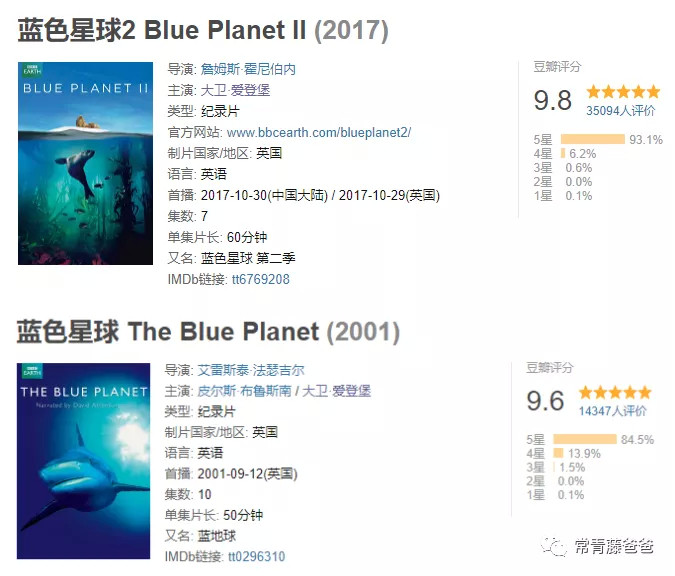Click the 93.1% five-star rating bar
This screenshot has width=675, height=576.
(x=592, y=140)
